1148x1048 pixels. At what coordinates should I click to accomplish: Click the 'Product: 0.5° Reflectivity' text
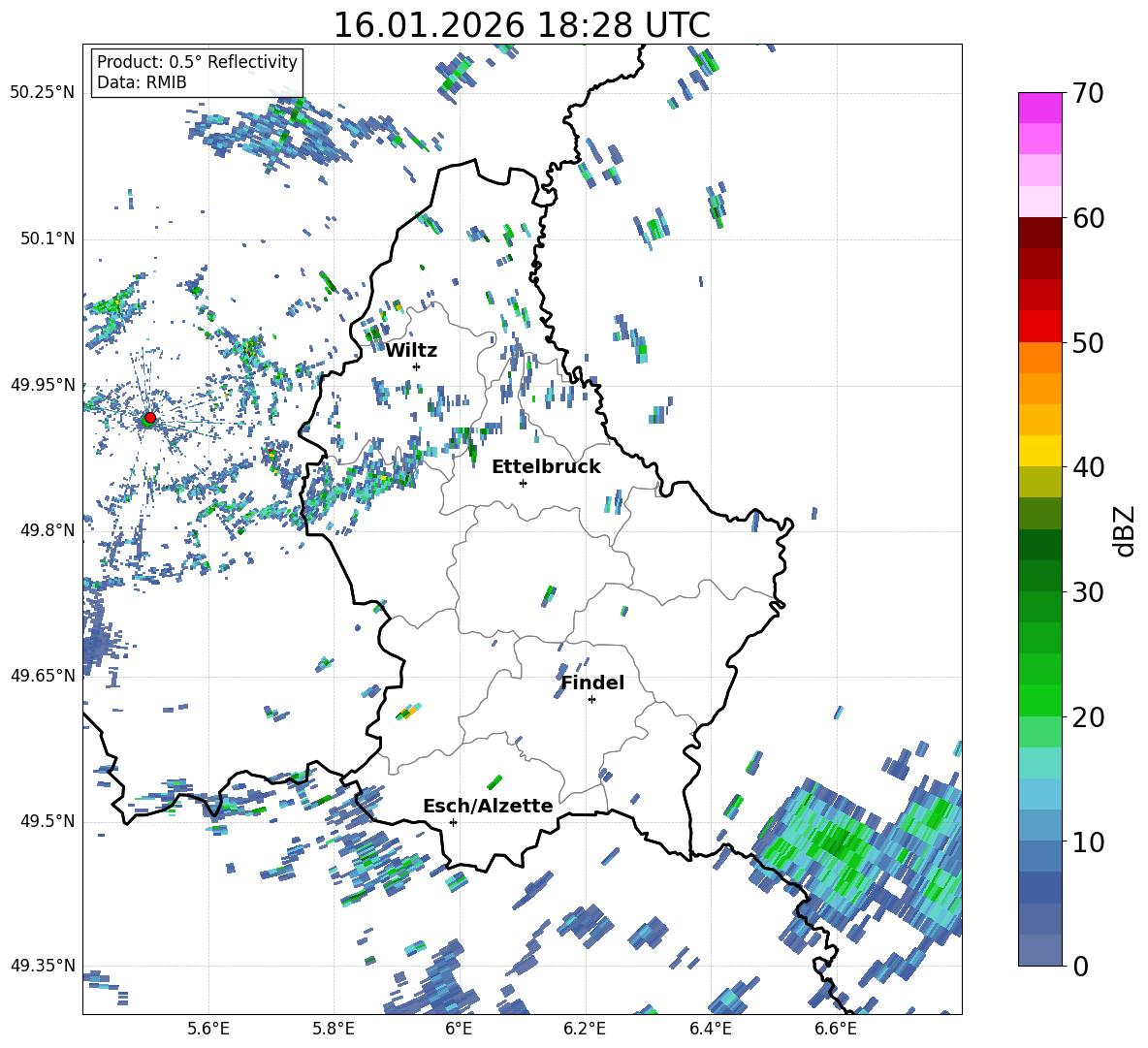point(197,61)
